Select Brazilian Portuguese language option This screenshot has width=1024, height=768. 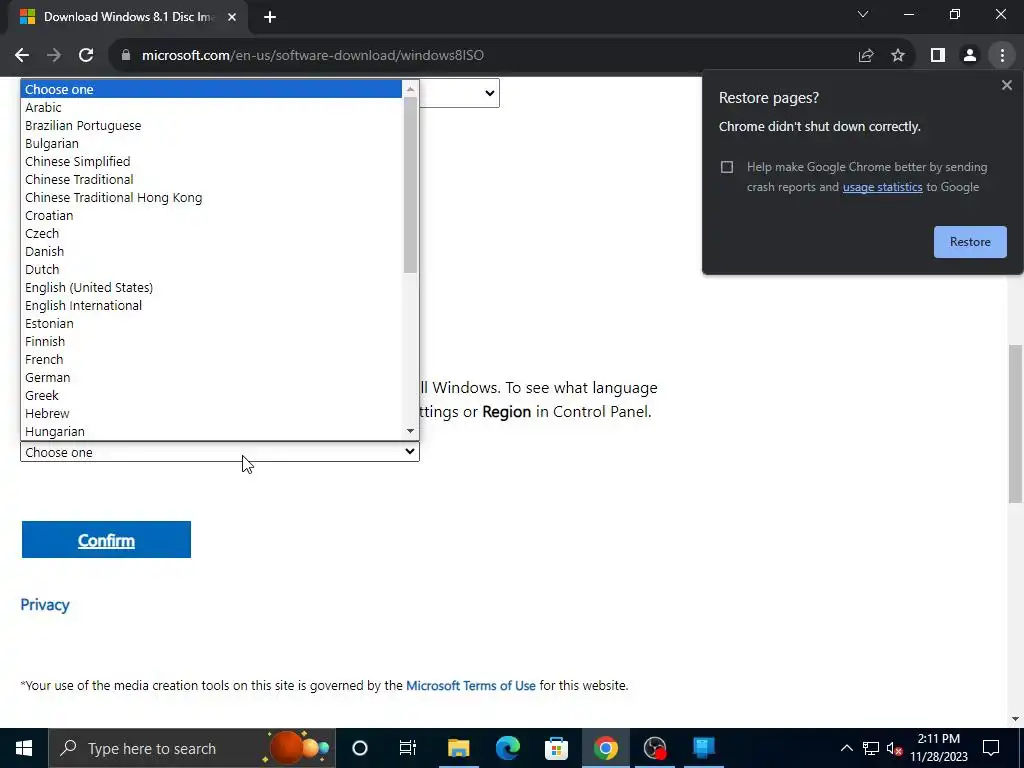pyautogui.click(x=211, y=125)
